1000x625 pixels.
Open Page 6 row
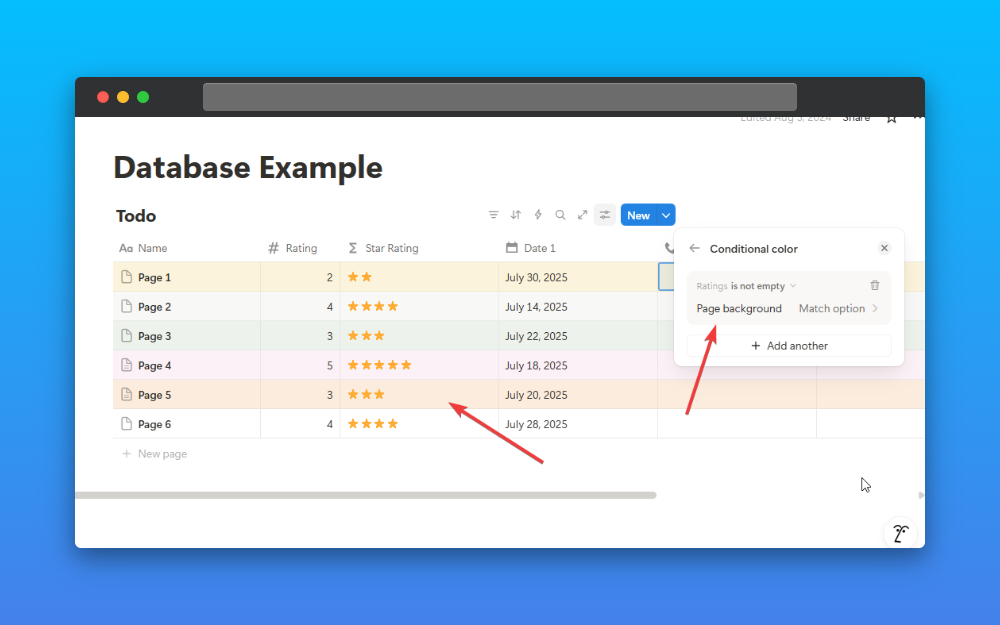[154, 424]
